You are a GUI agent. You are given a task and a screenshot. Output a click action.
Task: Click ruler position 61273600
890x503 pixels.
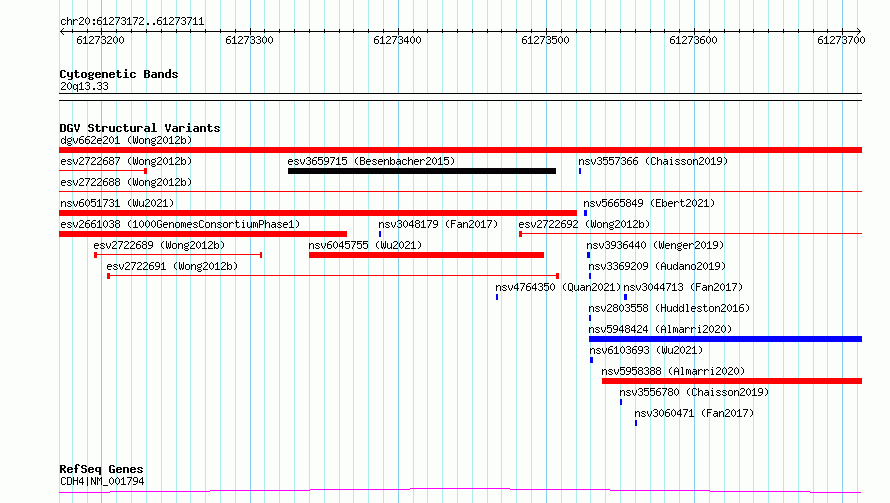click(x=694, y=40)
